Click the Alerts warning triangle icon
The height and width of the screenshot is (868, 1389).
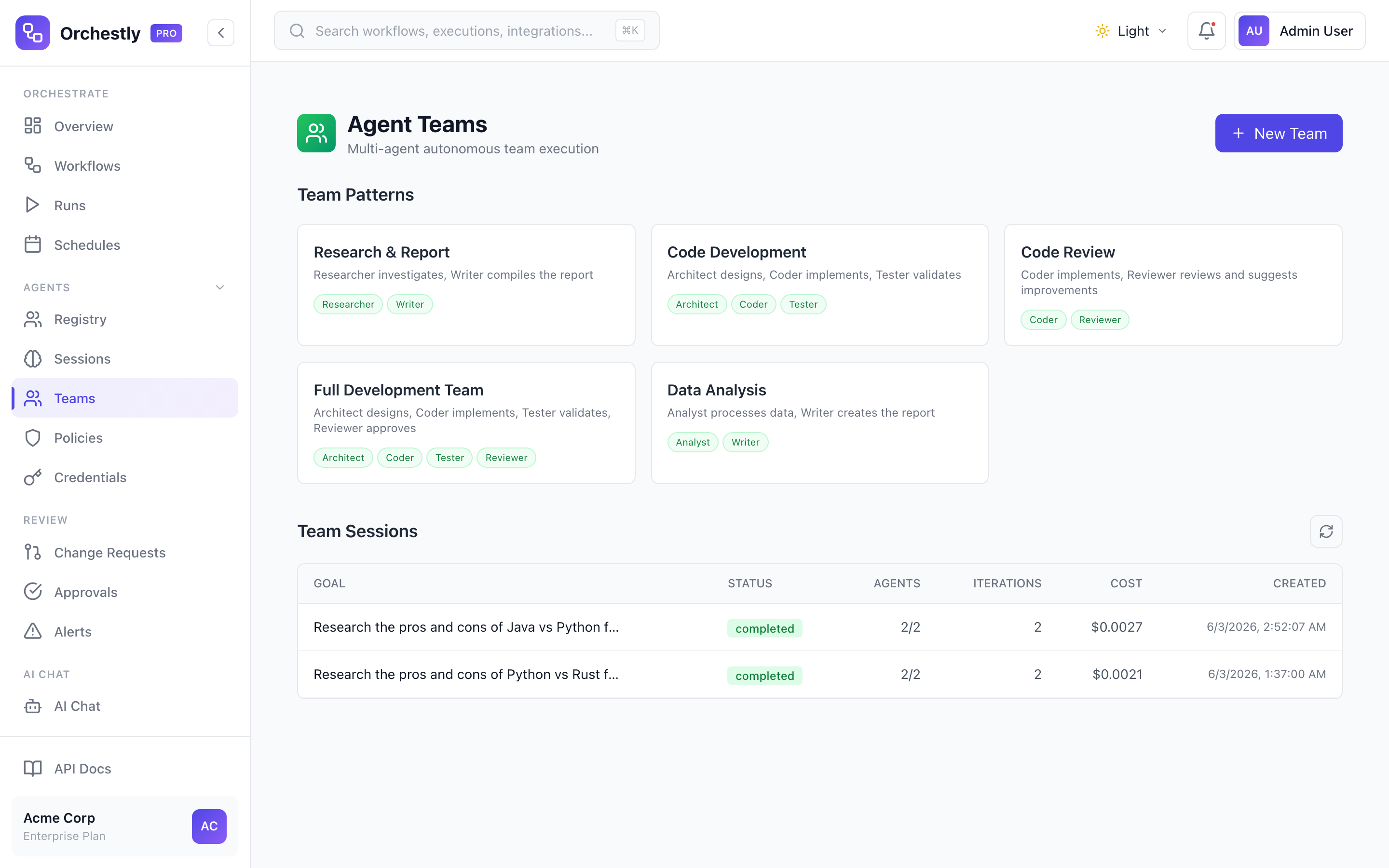tap(33, 632)
